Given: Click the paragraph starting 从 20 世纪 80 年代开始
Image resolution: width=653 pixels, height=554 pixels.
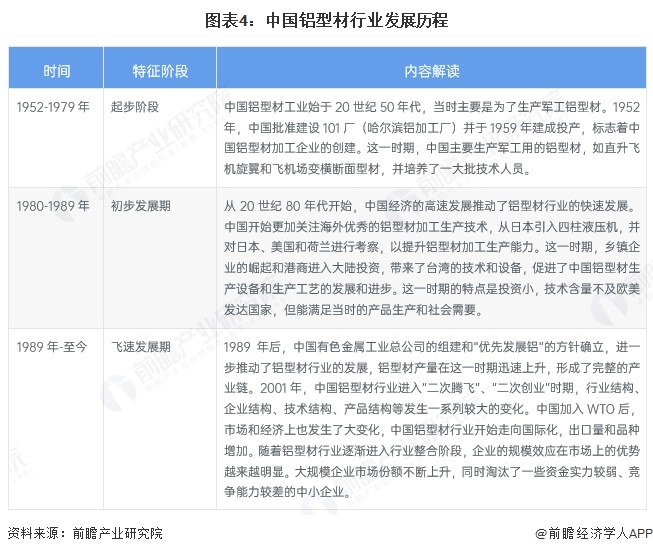Looking at the screenshot, I should pyautogui.click(x=432, y=258).
